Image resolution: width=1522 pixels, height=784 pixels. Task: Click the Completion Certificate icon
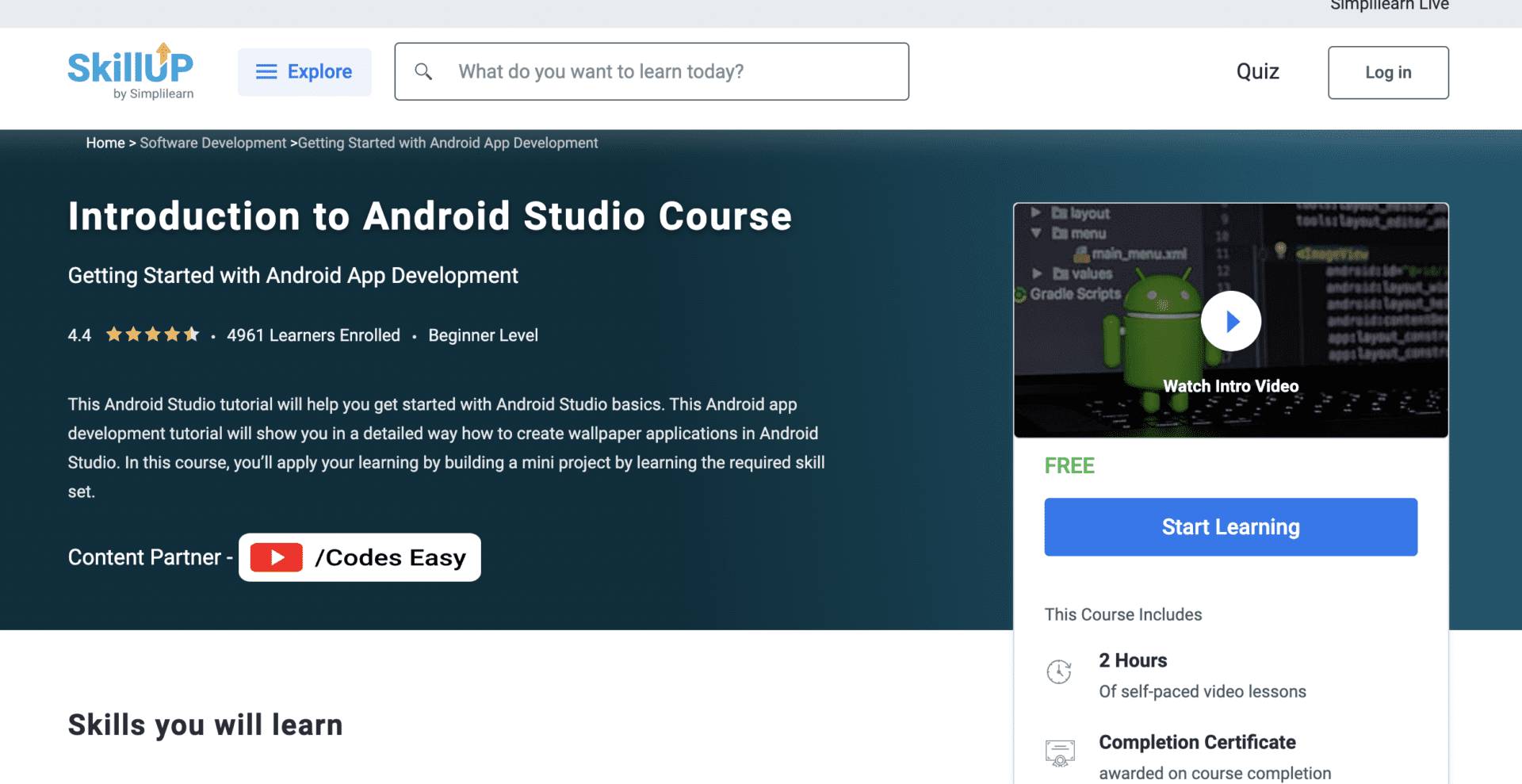click(x=1060, y=753)
